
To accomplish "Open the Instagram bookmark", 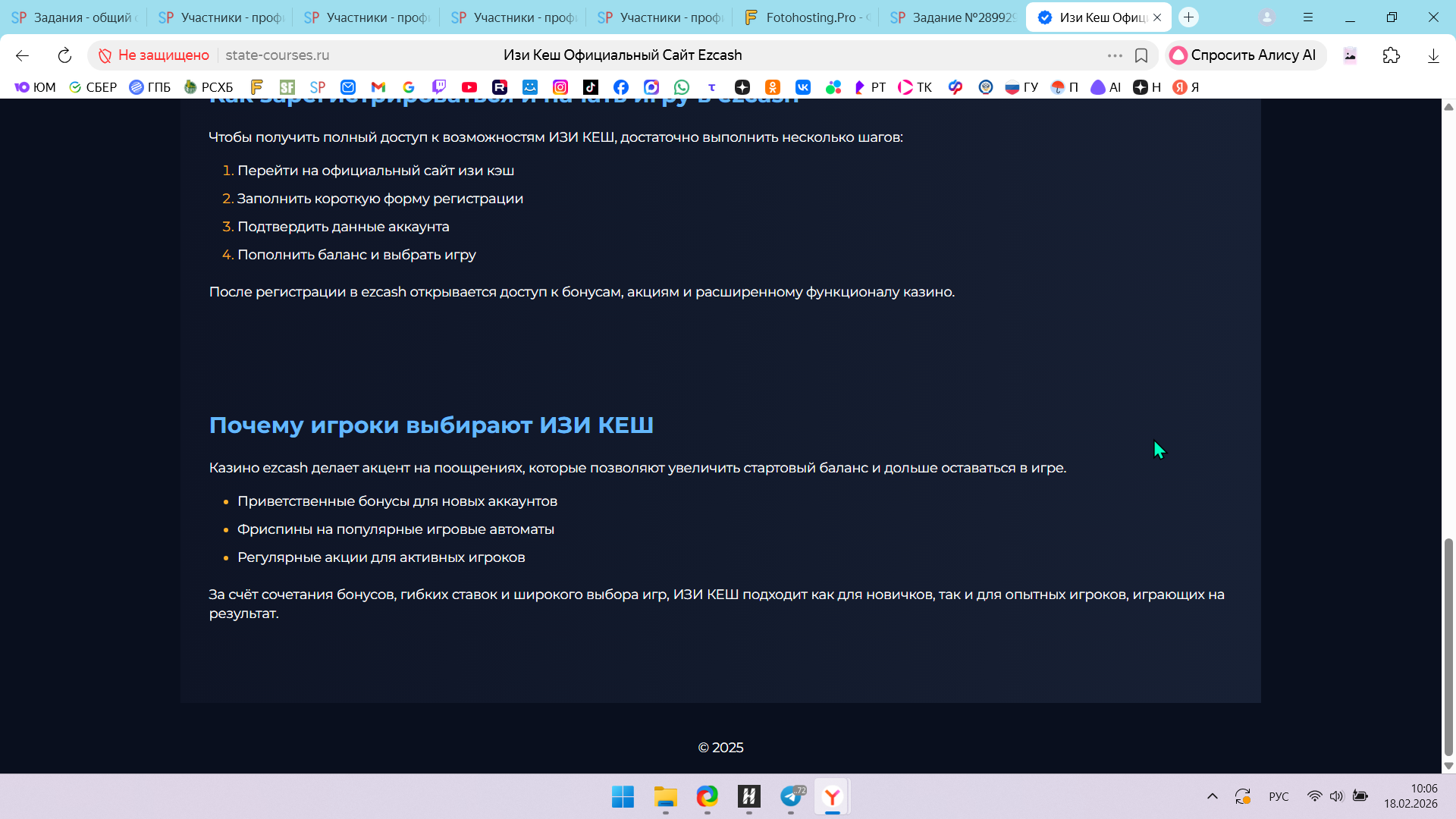I will 560,87.
